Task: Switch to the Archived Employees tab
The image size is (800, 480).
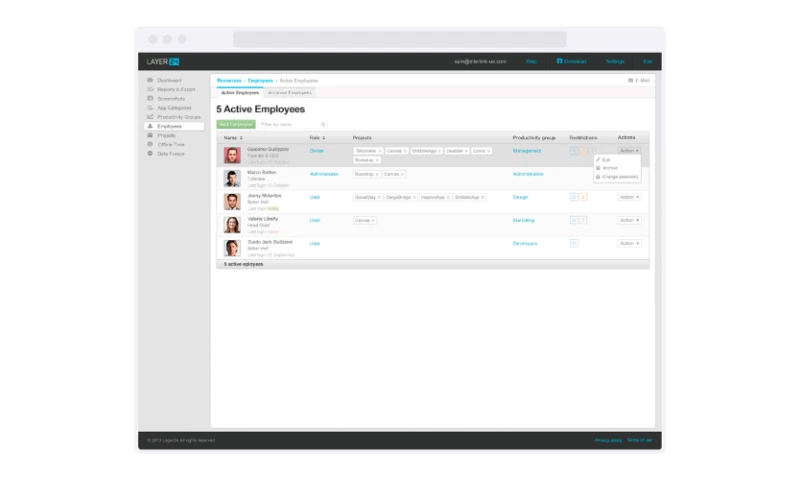Action: click(288, 92)
